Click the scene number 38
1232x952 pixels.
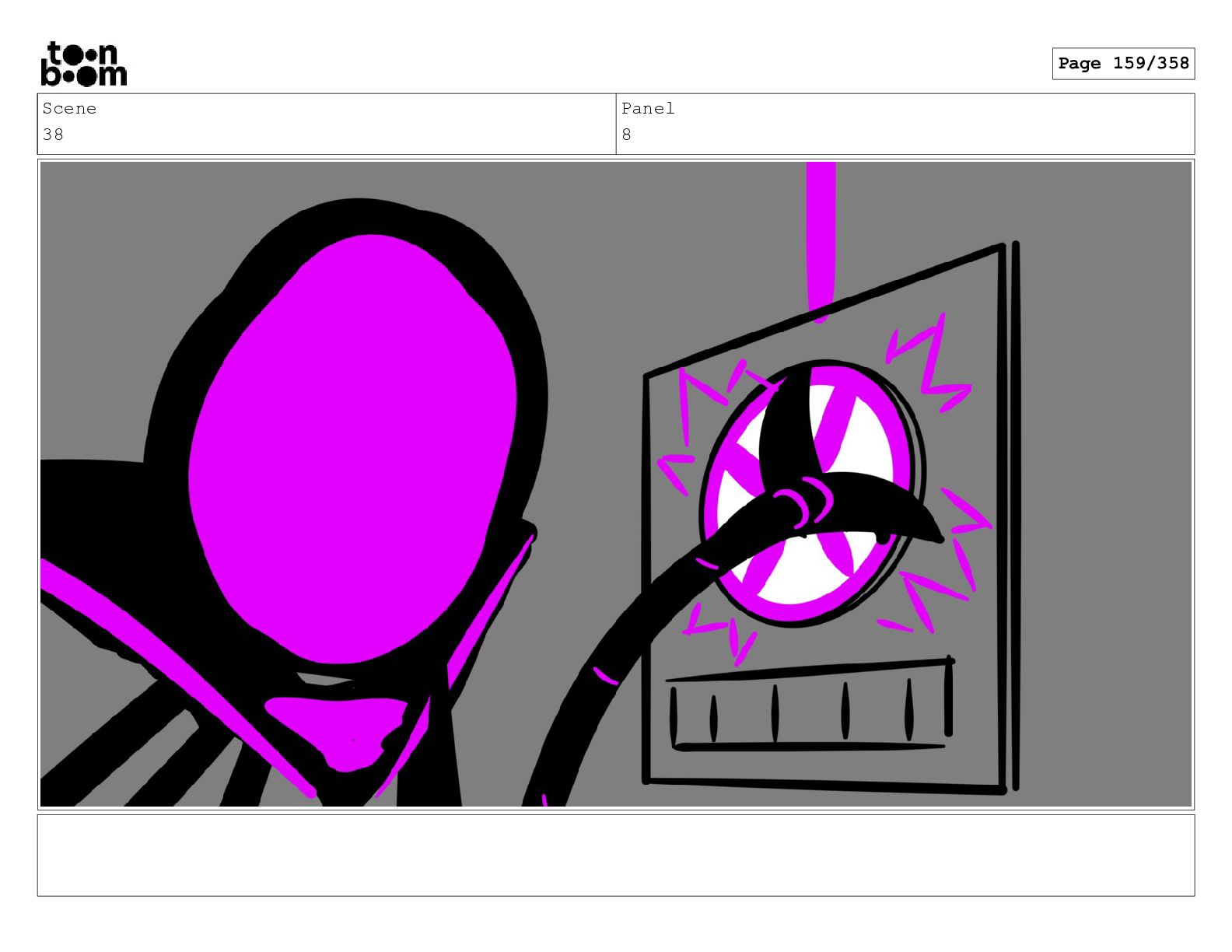pyautogui.click(x=53, y=135)
